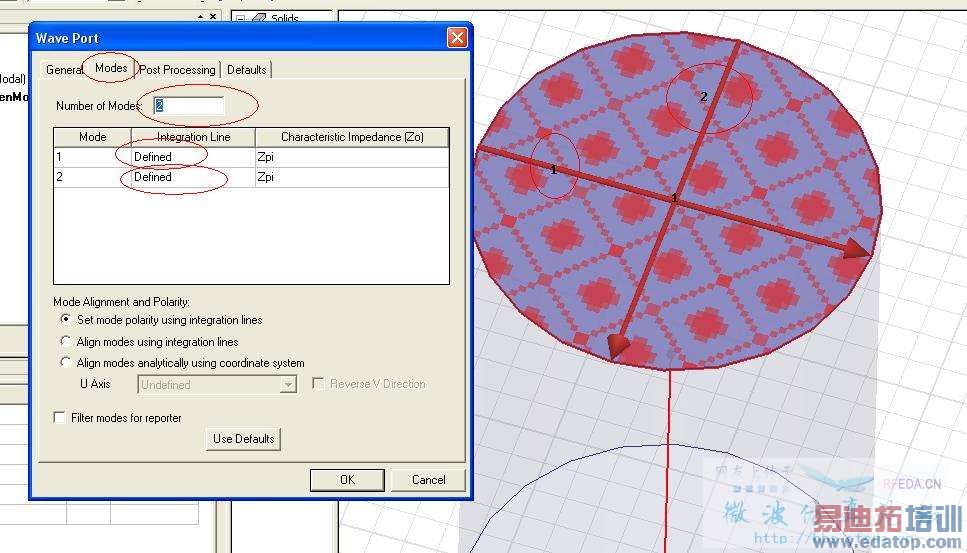Switch to the General tab

(64, 70)
